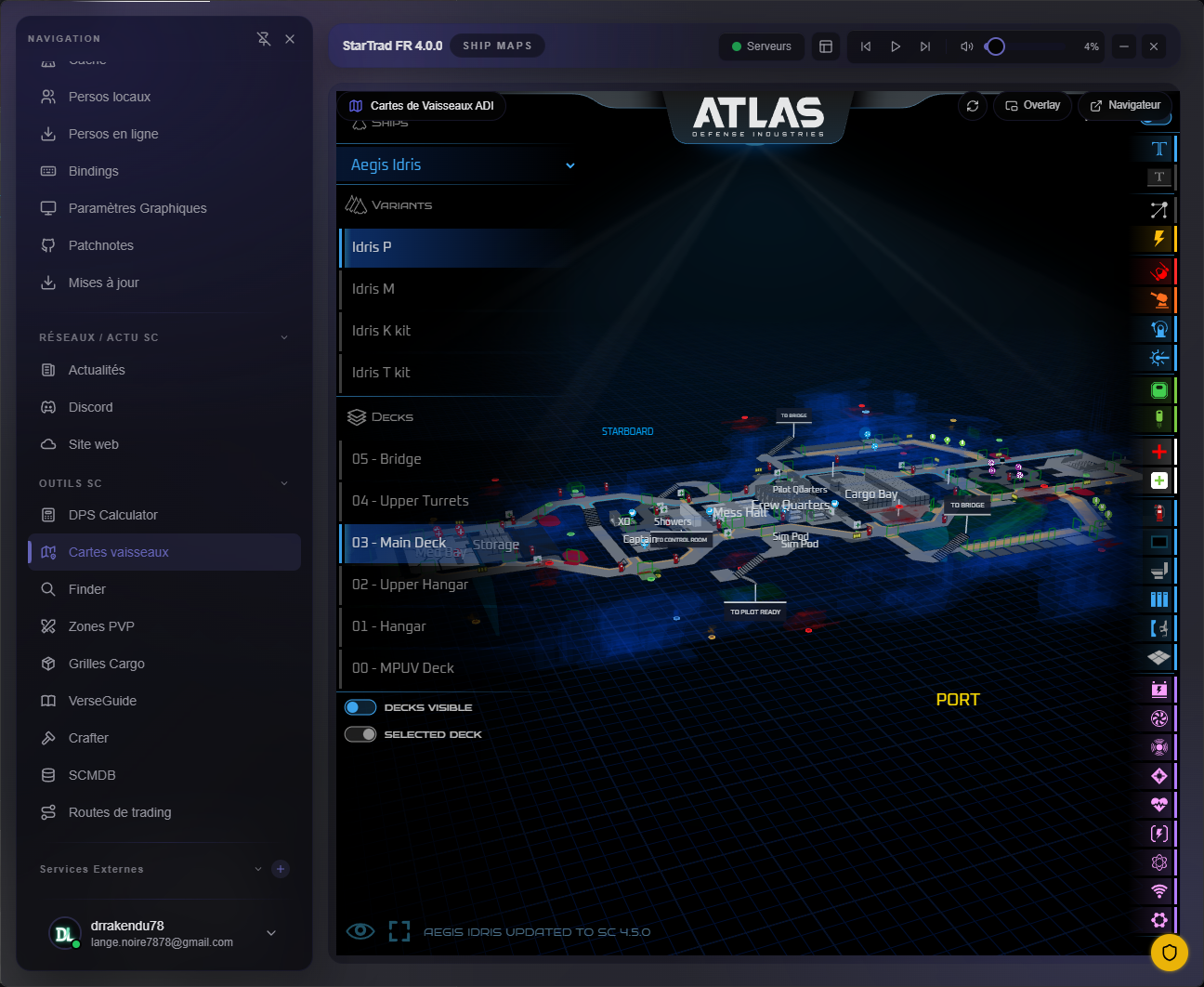Open the Navigateur button
1204x987 pixels.
[x=1124, y=106]
